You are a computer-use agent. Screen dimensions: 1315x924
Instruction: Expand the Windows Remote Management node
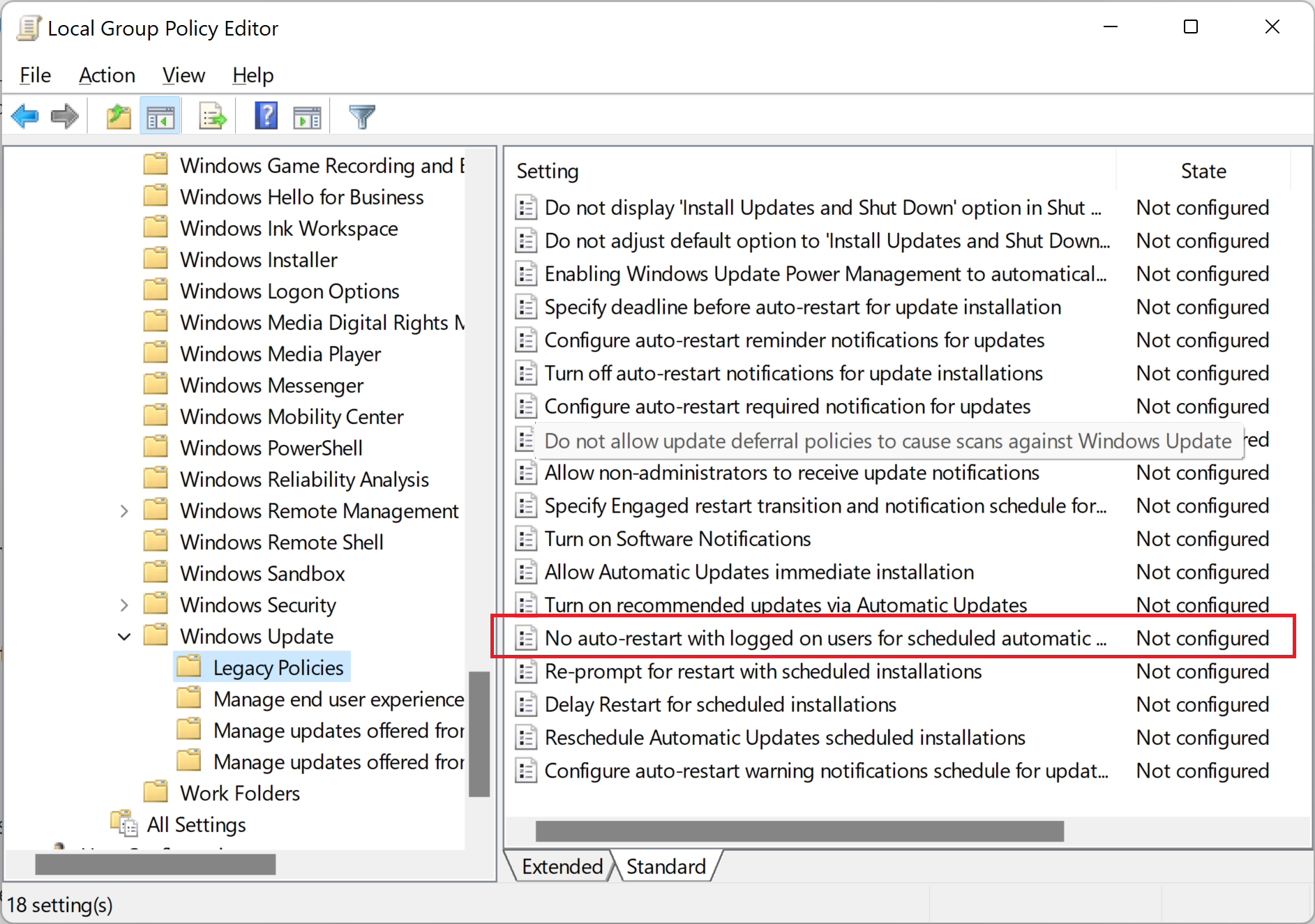tap(124, 511)
